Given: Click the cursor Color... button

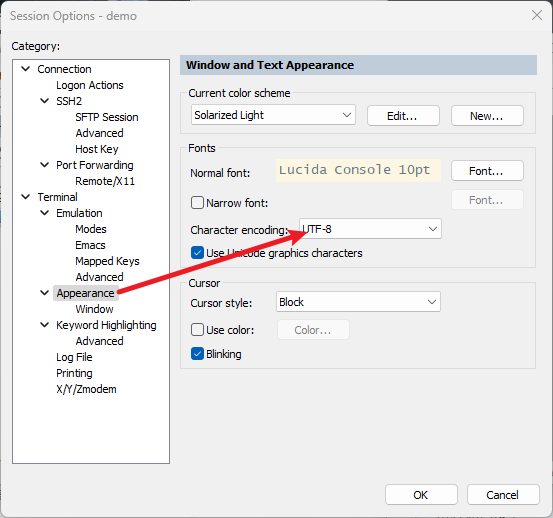Looking at the screenshot, I should tap(313, 330).
